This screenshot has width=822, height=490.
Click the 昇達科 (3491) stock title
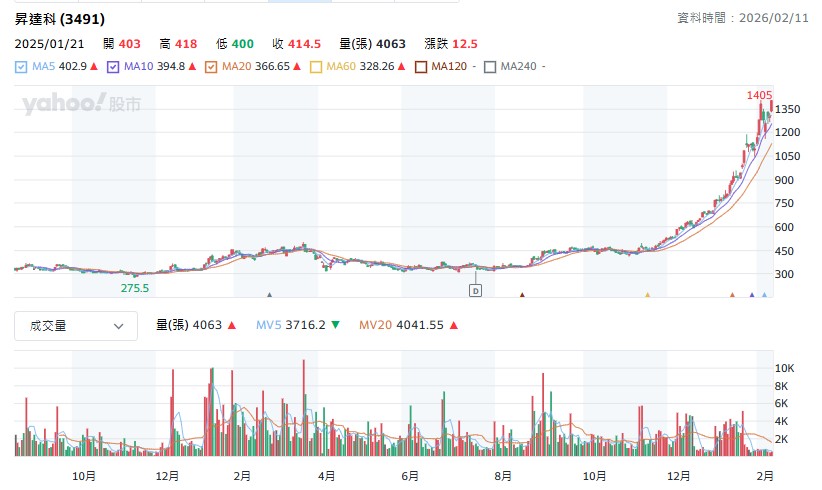(x=59, y=19)
